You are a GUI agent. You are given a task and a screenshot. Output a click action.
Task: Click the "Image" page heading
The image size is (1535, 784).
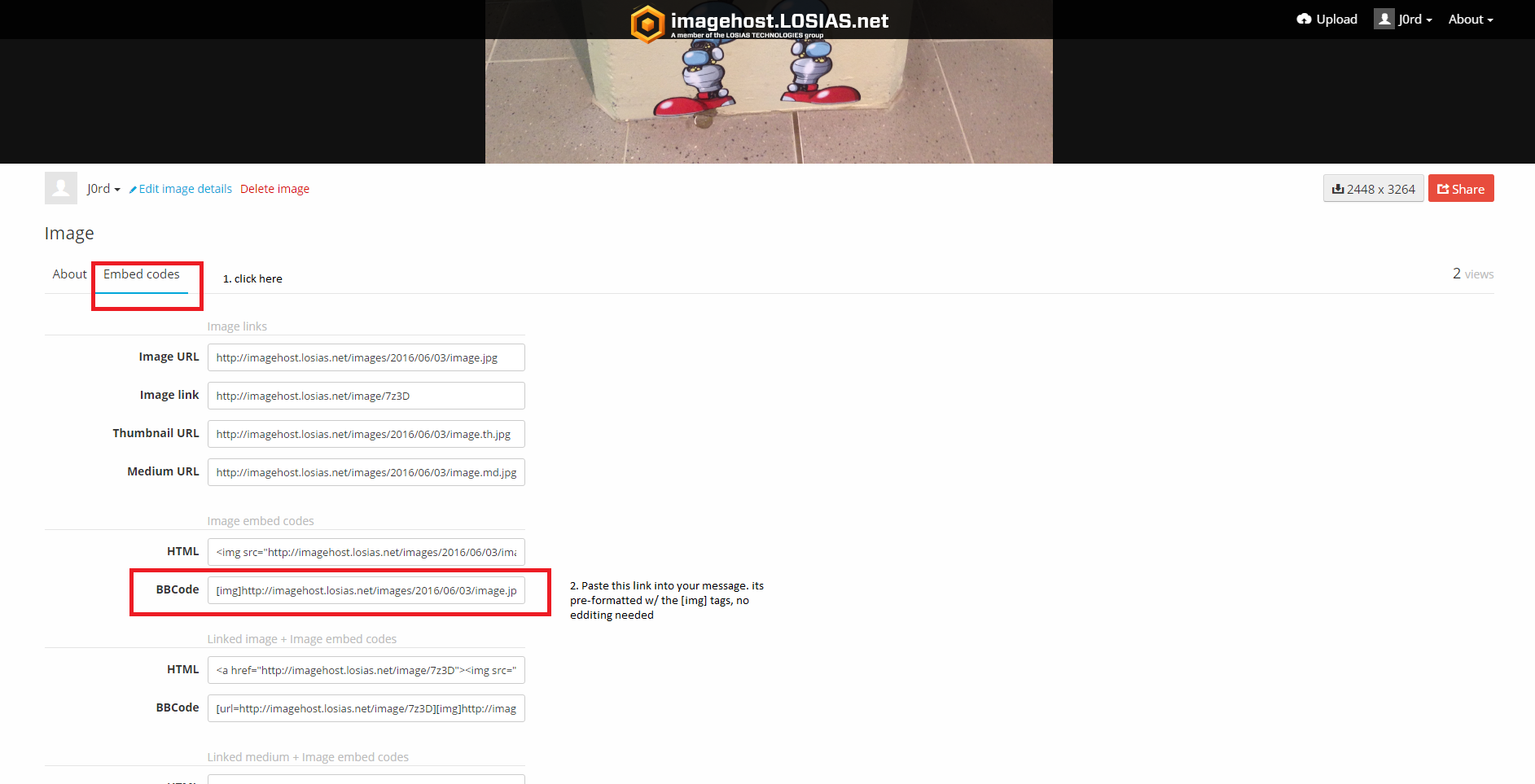point(69,234)
